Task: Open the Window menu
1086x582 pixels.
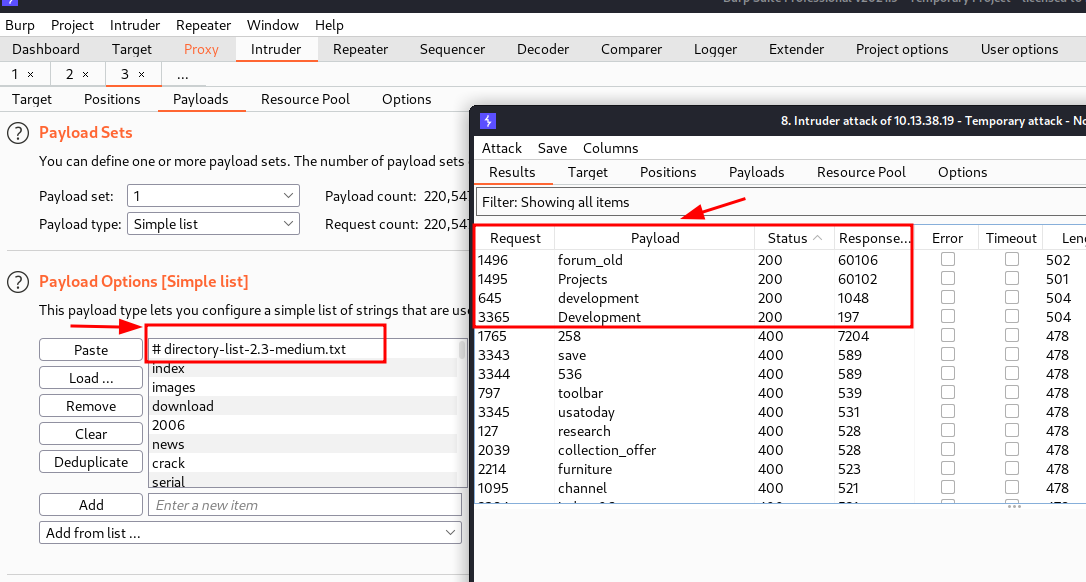Action: (x=273, y=26)
